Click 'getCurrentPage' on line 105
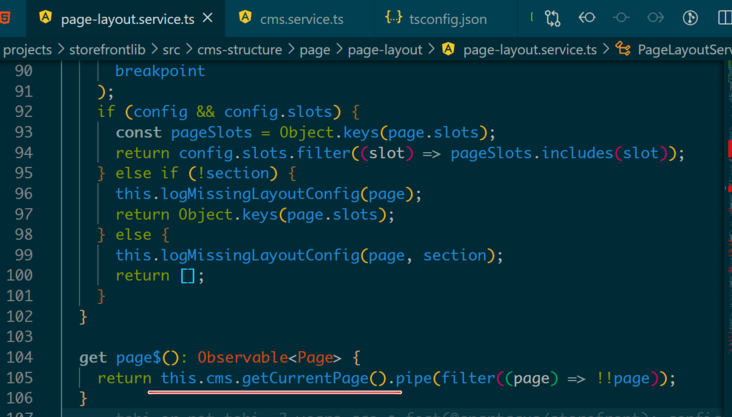Screen dimensions: 732x417 click(x=305, y=378)
